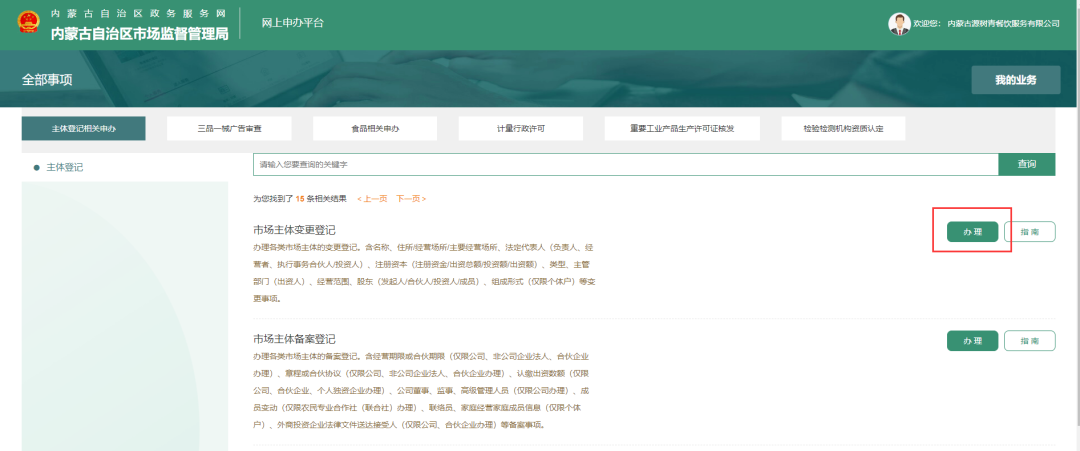Click the 内蒙古自治区市场监督管理局 header title
The height and width of the screenshot is (451, 1080).
140,34
